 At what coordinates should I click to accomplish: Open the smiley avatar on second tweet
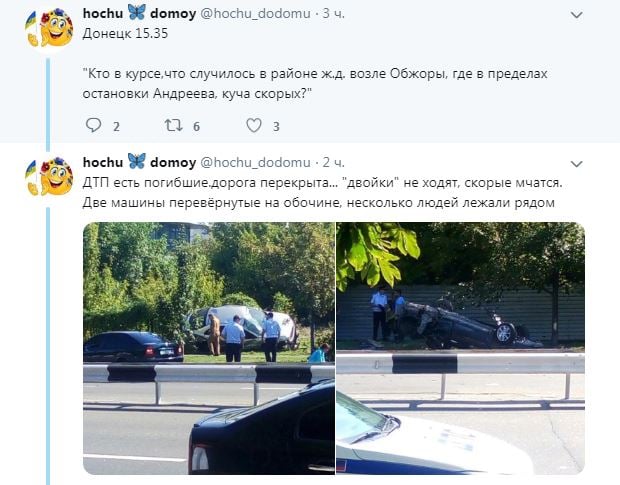pyautogui.click(x=49, y=176)
